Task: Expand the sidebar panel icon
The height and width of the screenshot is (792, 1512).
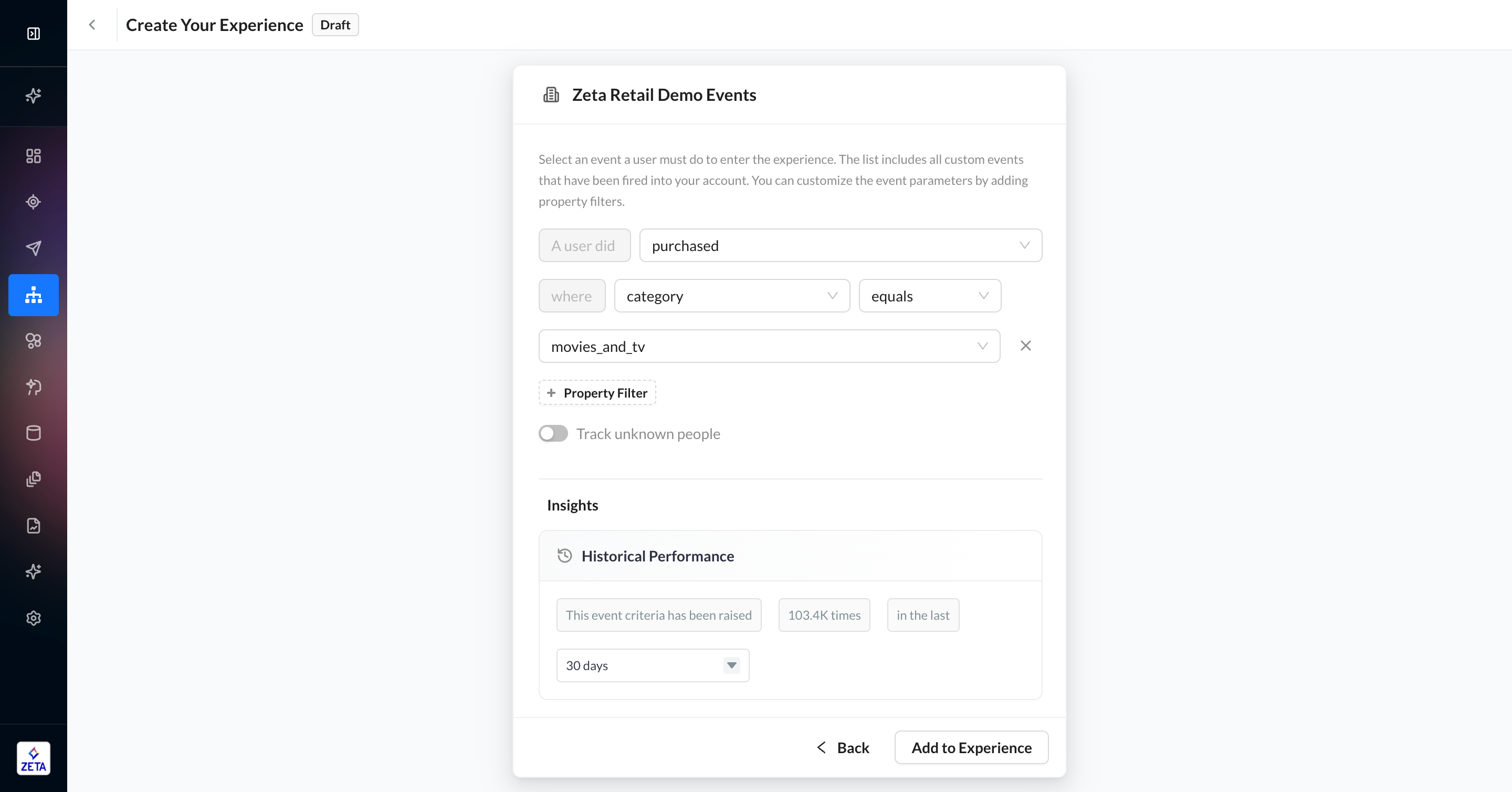Action: (x=34, y=34)
